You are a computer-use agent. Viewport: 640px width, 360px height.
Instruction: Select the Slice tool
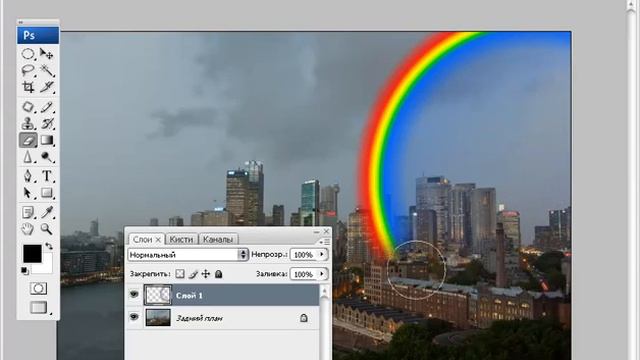click(x=47, y=87)
